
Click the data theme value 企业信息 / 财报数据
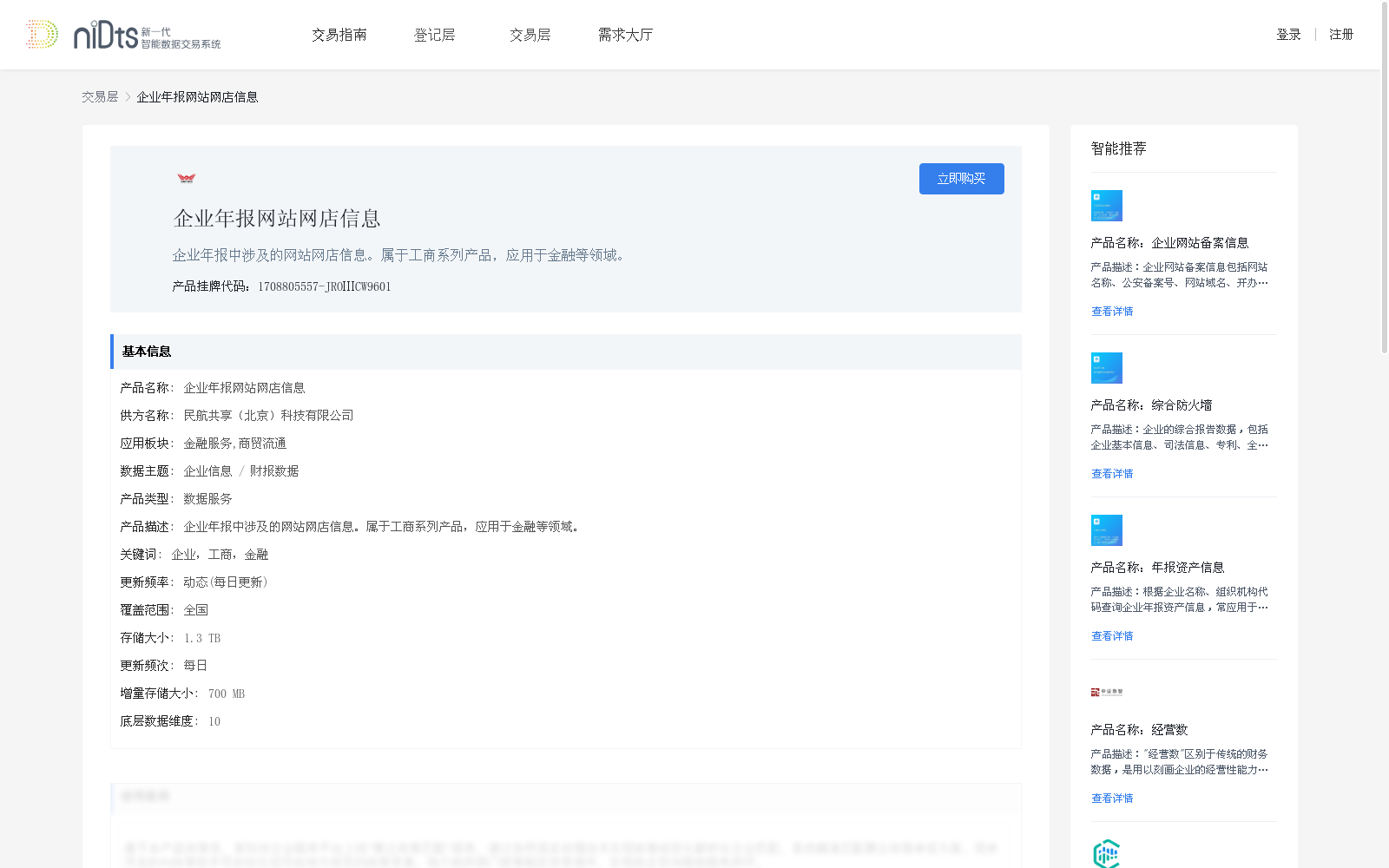(x=240, y=471)
